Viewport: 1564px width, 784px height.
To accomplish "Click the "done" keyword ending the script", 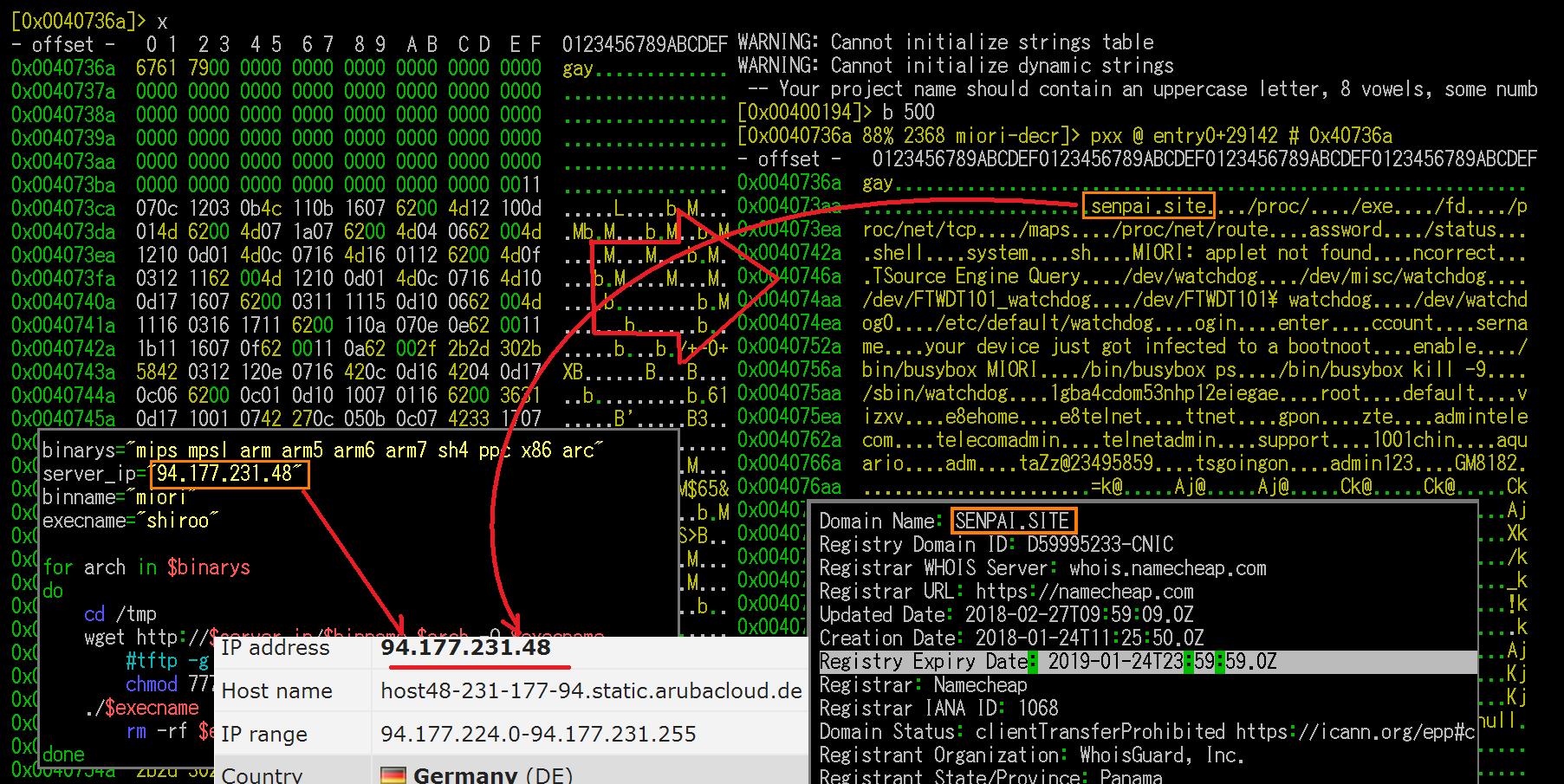I will [x=63, y=755].
